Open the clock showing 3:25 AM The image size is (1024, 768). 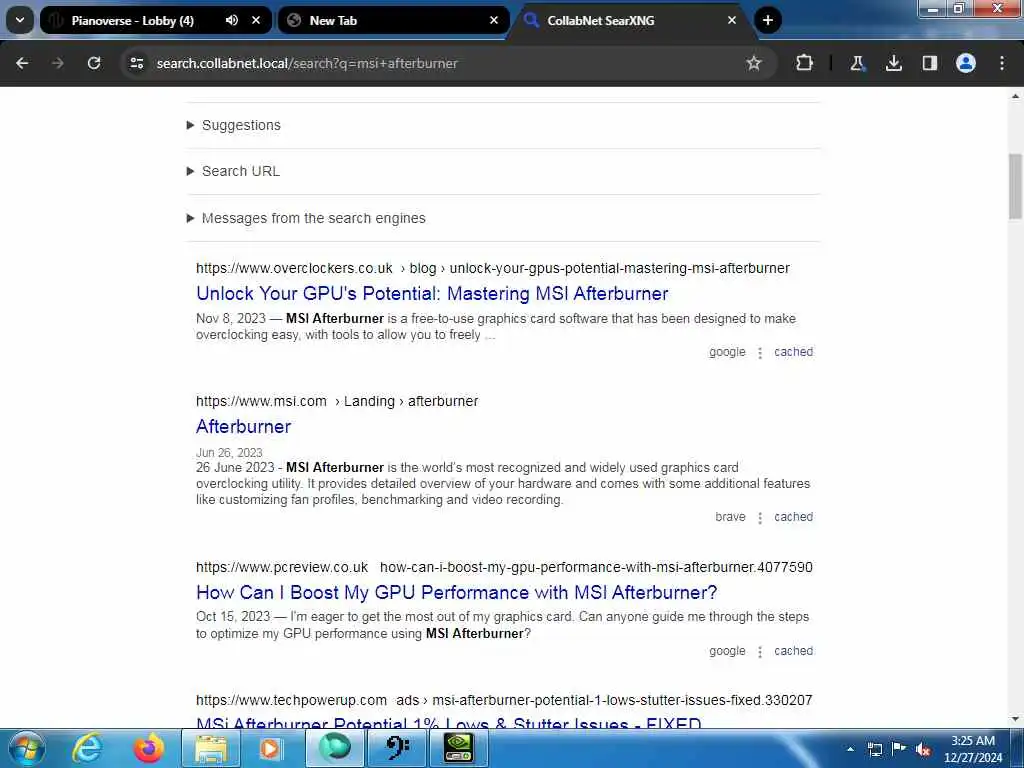(x=973, y=749)
